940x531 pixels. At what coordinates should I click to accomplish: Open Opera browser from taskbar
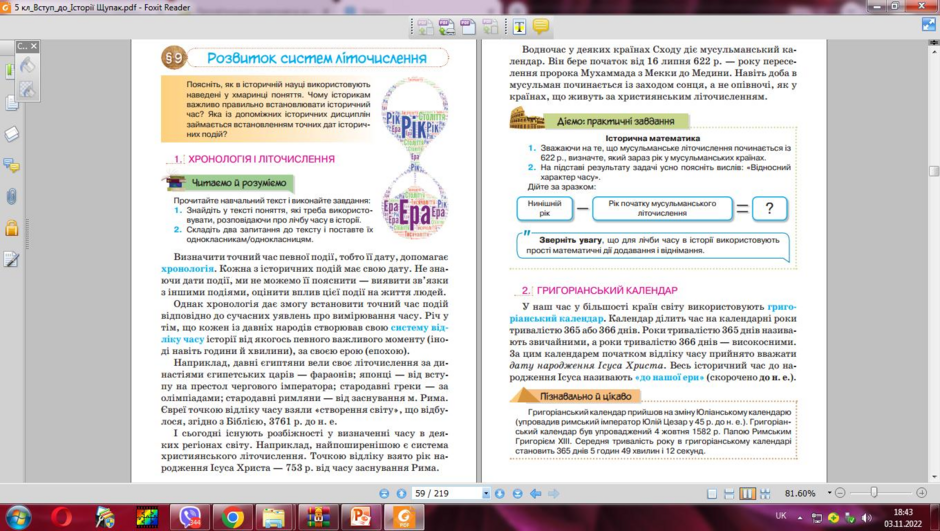coord(62,517)
